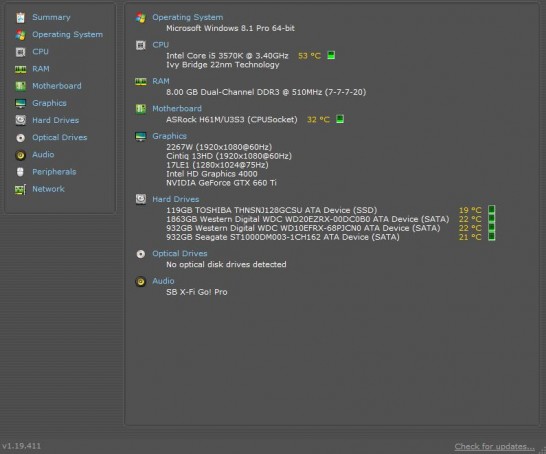
Task: Click the Hard Drives disk icon in sidebar
Action: click(21, 120)
